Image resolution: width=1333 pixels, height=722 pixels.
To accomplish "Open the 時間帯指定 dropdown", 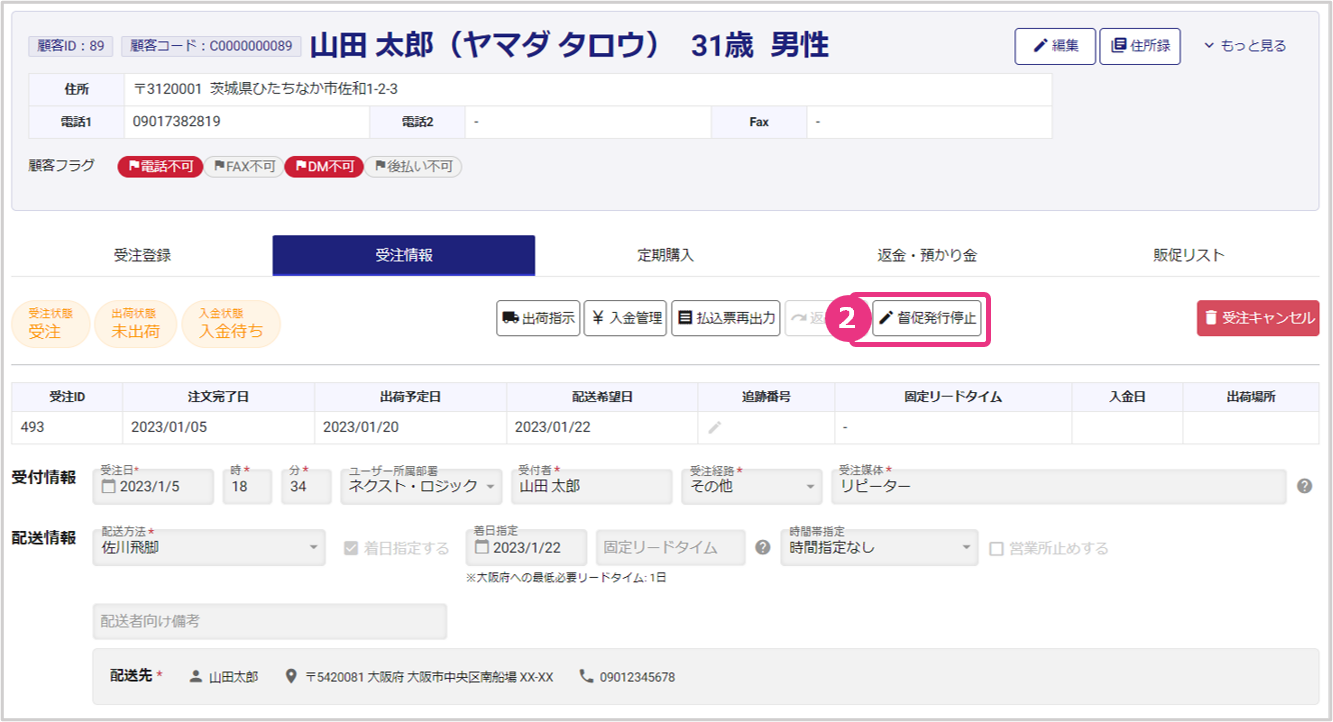I will [x=879, y=547].
